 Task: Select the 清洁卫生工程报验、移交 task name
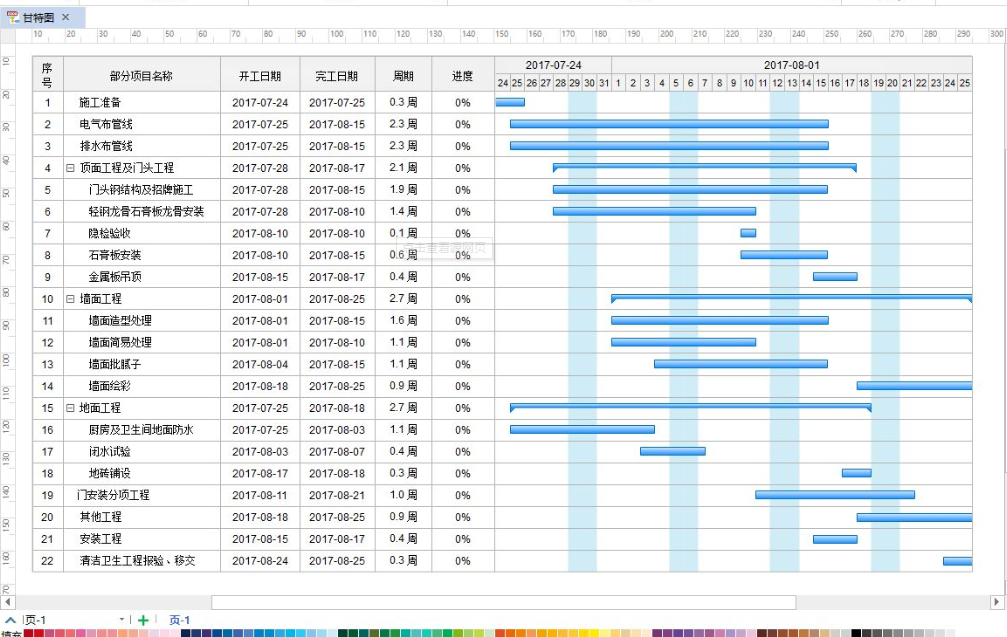[x=137, y=561]
